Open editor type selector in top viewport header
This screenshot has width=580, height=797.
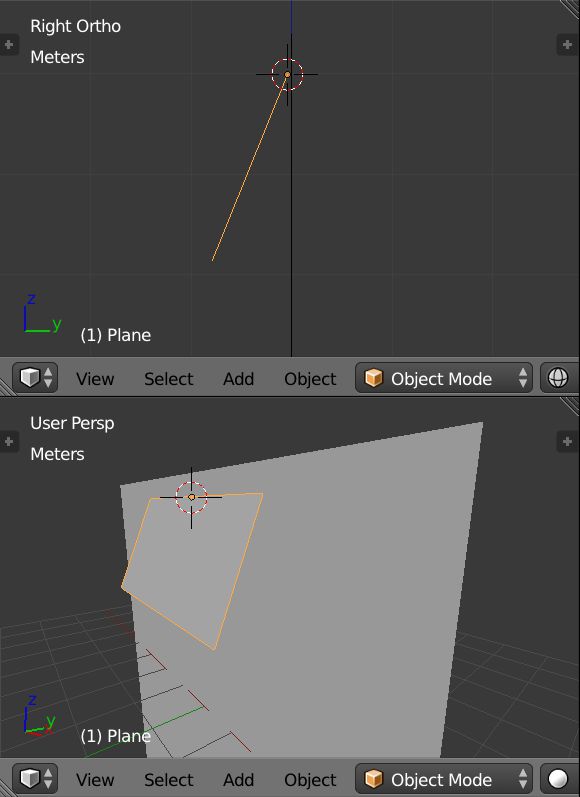pos(35,378)
